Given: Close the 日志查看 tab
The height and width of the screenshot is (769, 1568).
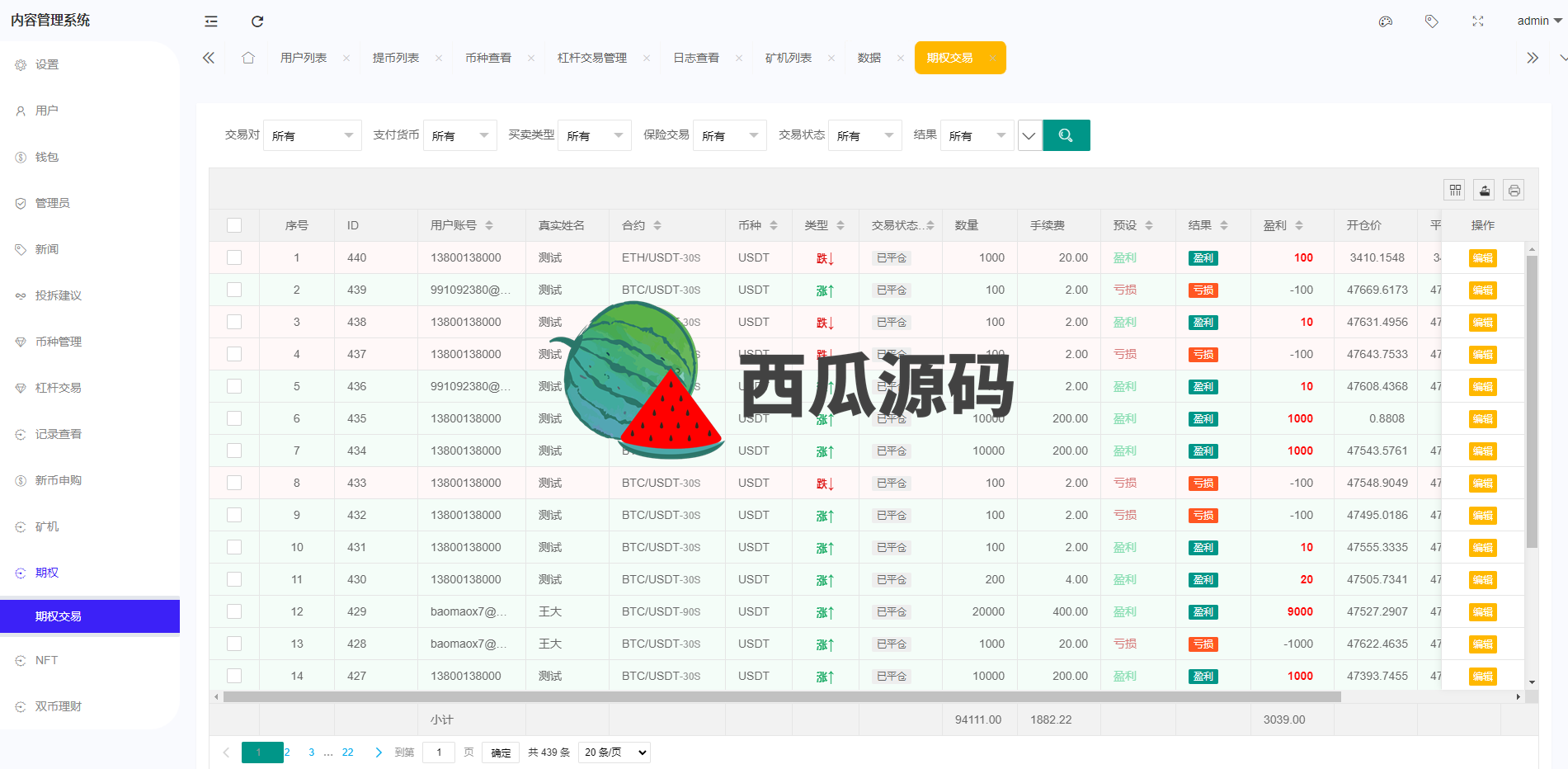Looking at the screenshot, I should point(739,58).
